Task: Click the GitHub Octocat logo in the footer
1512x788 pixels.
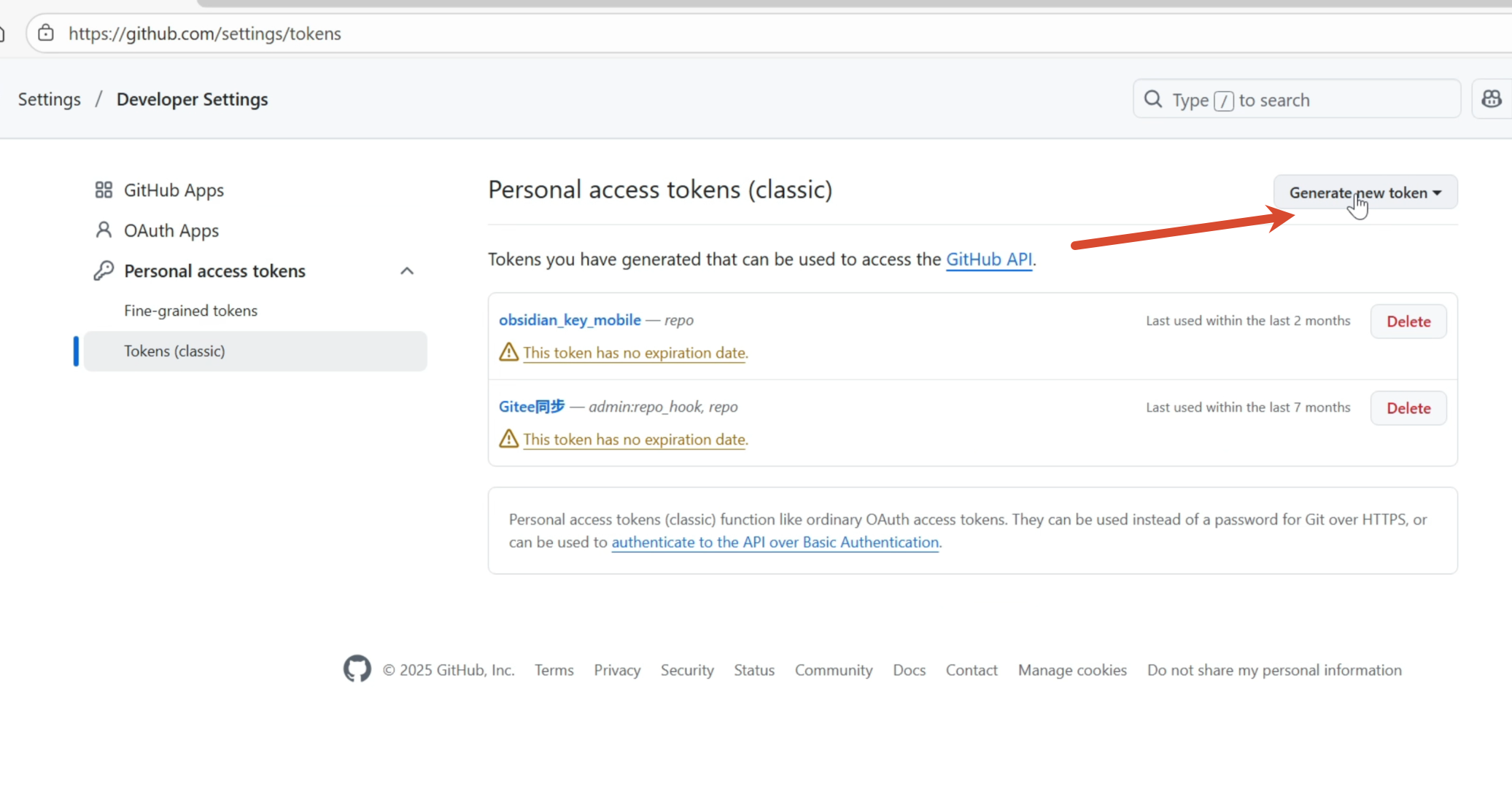Action: 357,669
